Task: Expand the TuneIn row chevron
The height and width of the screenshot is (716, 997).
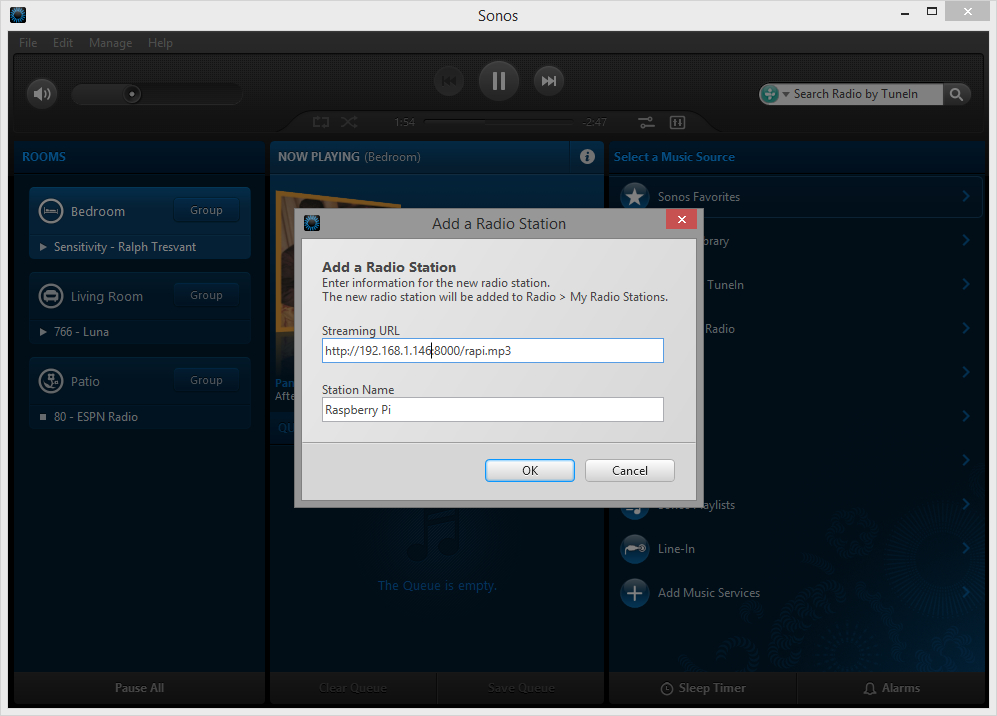Action: (966, 284)
